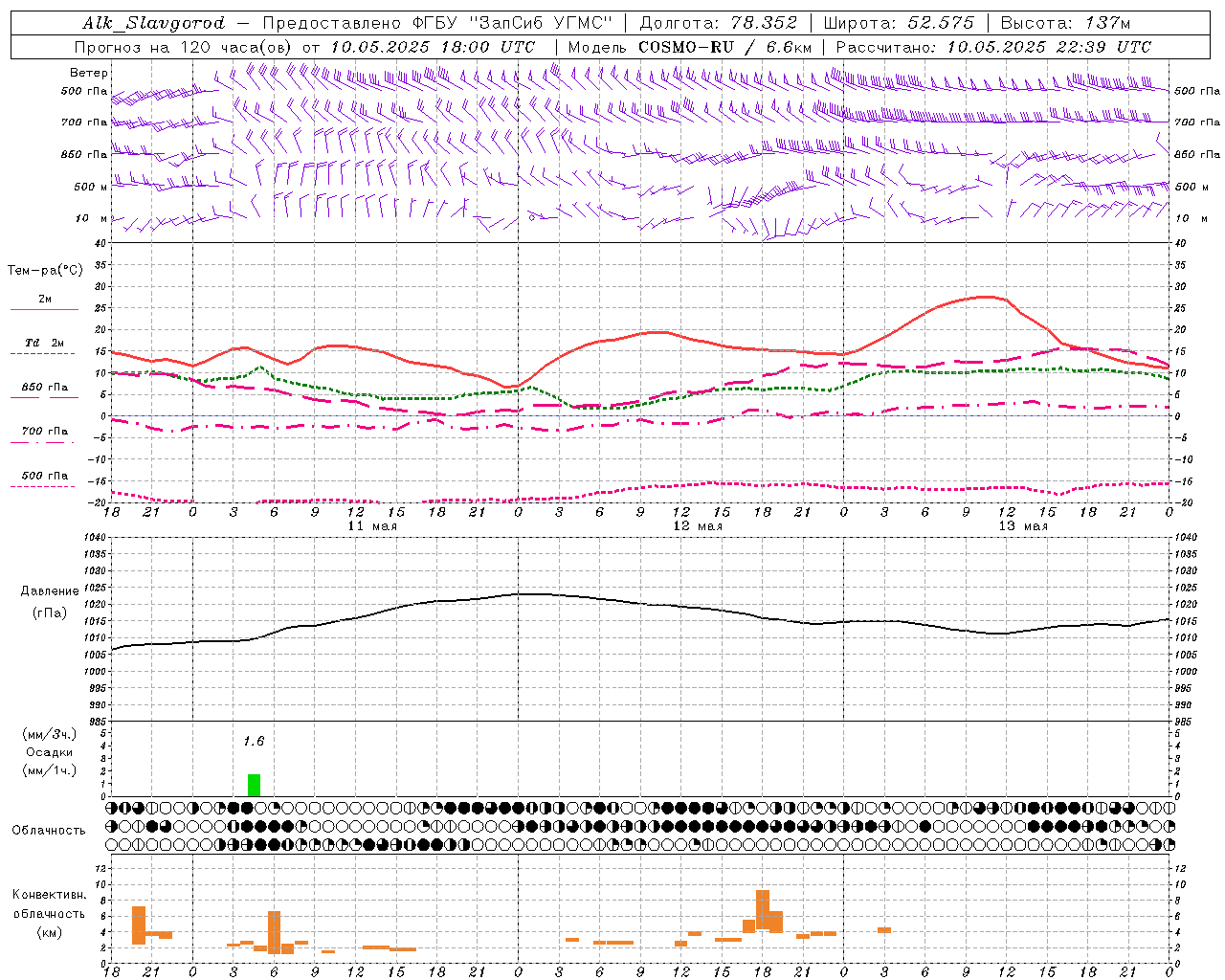Click the Осадки panel label

50,752
